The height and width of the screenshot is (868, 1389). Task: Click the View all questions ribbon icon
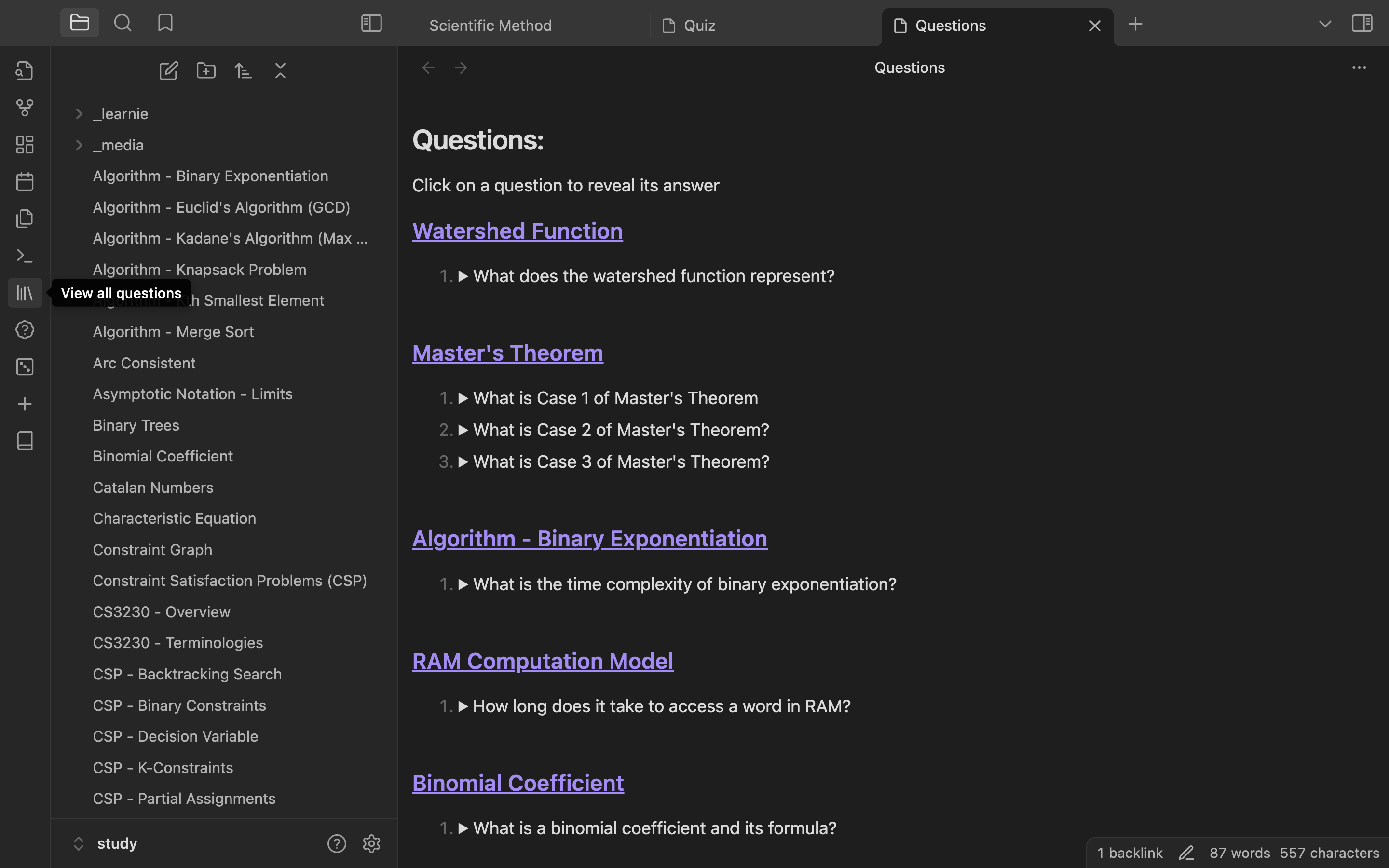pos(25,293)
